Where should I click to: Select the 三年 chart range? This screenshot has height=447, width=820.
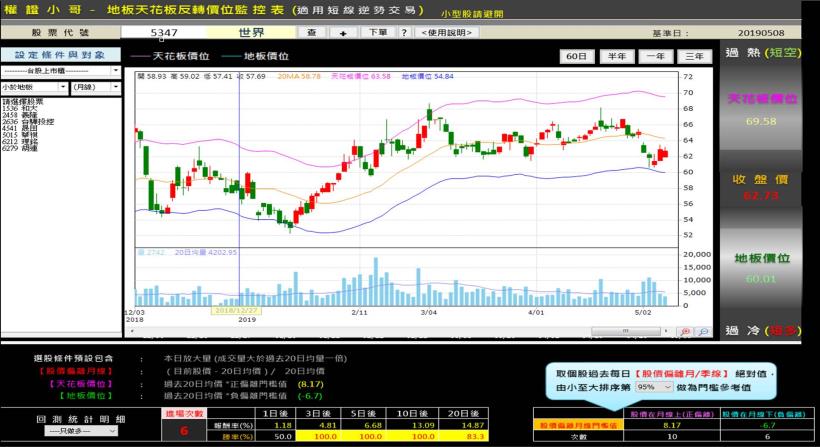696,56
